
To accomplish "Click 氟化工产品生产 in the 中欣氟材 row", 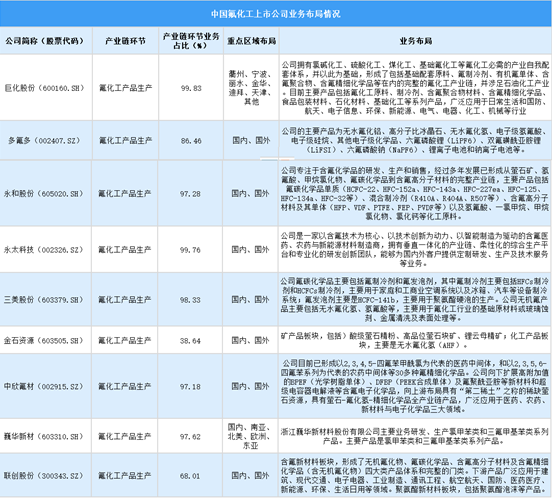I will click(x=125, y=387).
